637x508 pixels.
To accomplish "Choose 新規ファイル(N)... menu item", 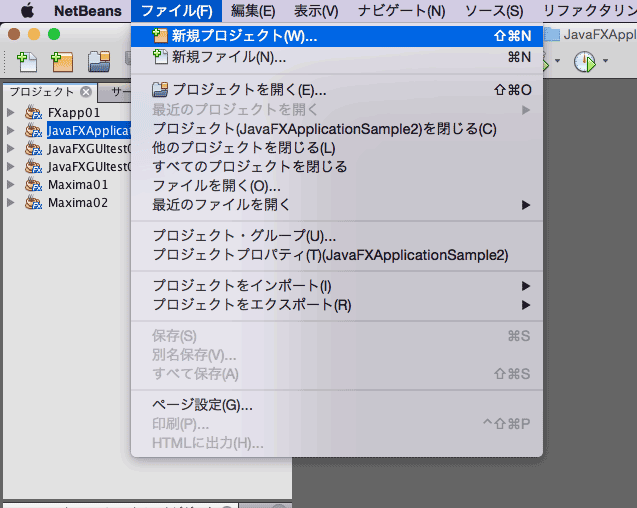I will pos(337,57).
